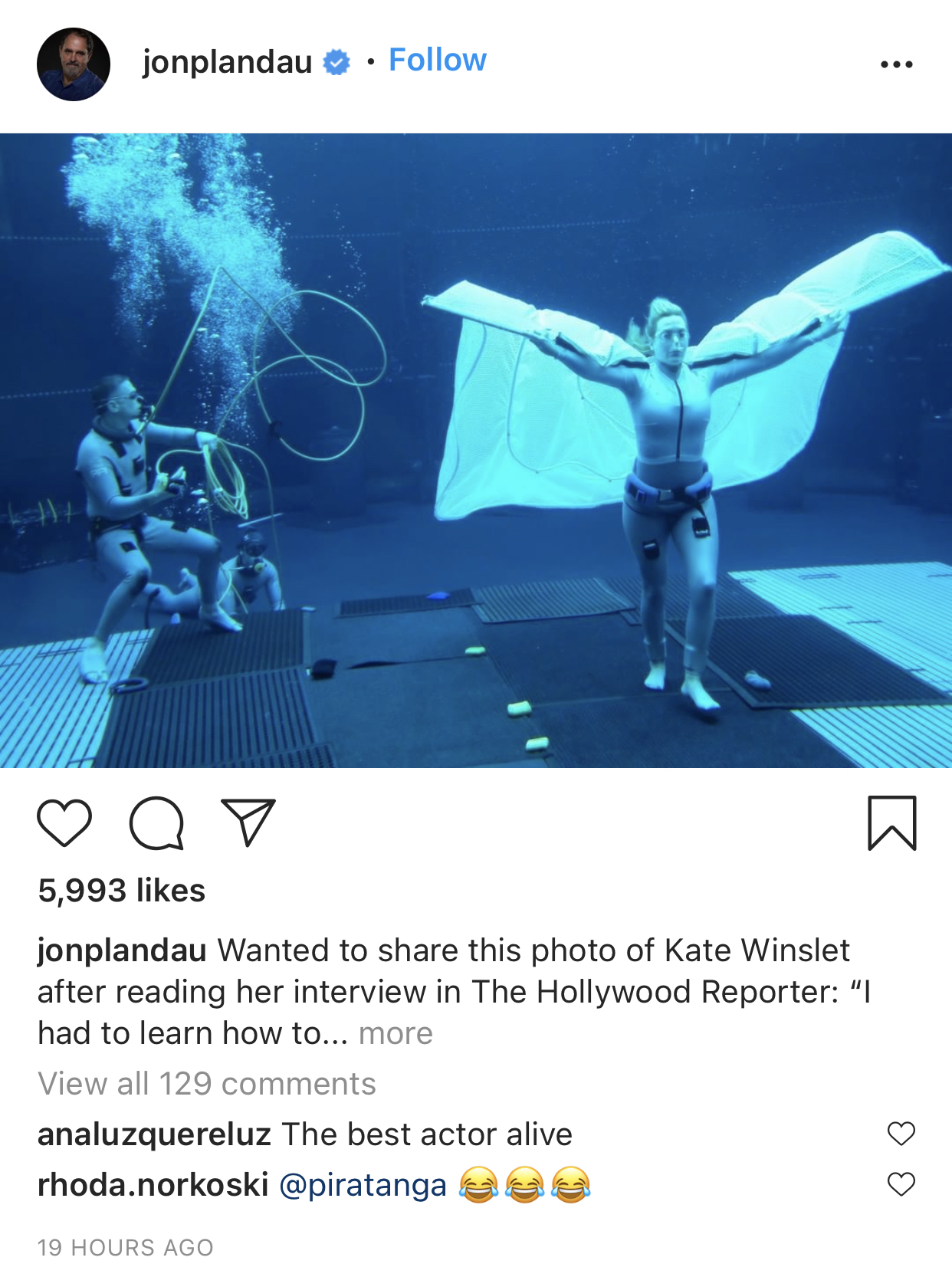The height and width of the screenshot is (1277, 952).
Task: Open analuzquereluz commenter profile
Action: point(154,1134)
